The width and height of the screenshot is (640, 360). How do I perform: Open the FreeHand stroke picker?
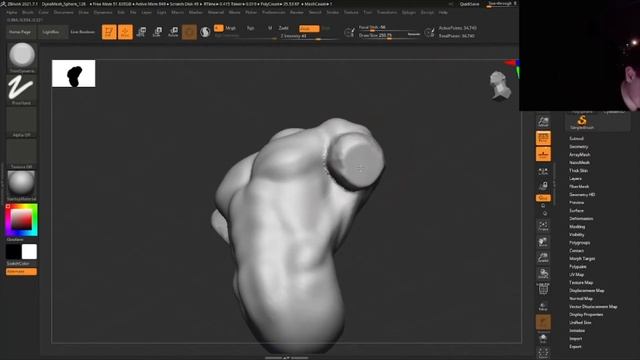pyautogui.click(x=22, y=89)
